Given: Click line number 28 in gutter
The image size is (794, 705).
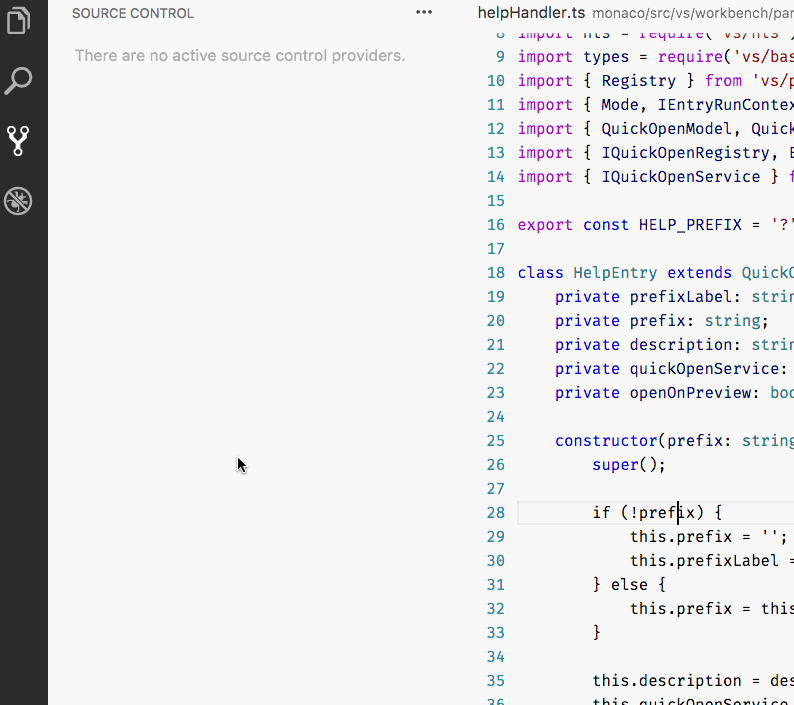Looking at the screenshot, I should coord(496,513).
